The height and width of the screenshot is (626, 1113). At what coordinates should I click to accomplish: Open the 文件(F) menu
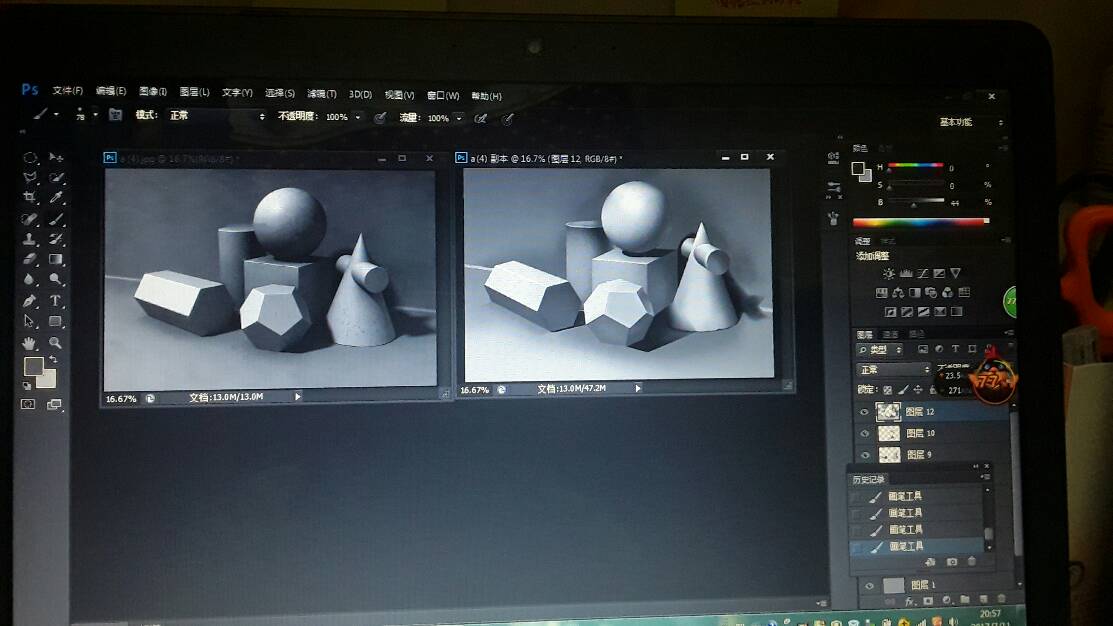(x=67, y=91)
